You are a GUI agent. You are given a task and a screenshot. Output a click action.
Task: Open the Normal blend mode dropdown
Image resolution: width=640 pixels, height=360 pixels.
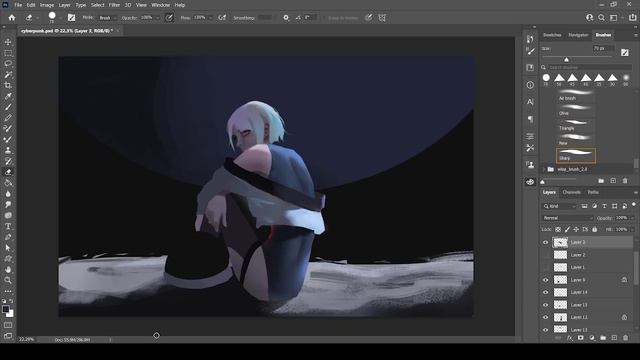(568, 218)
